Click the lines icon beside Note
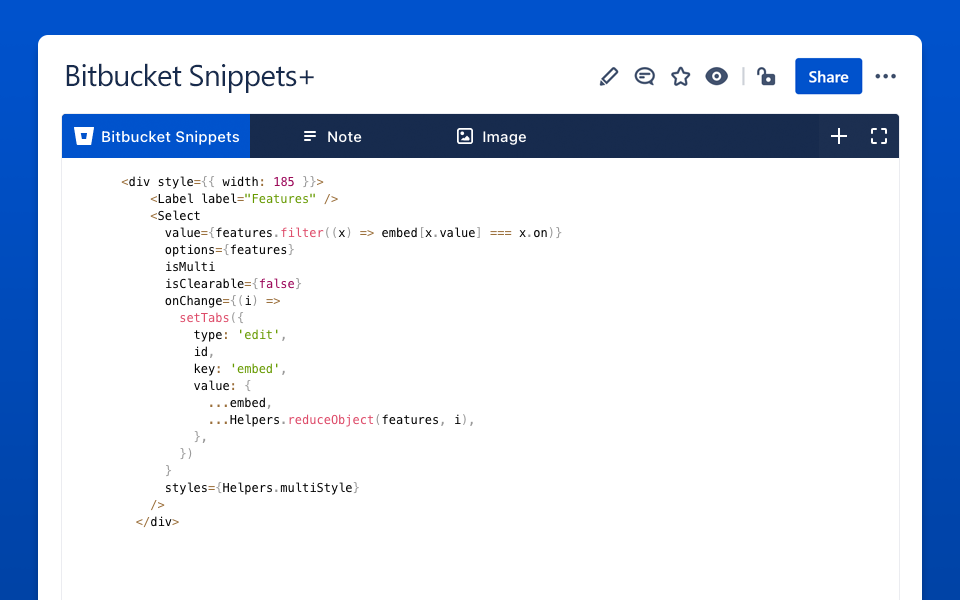 309,136
